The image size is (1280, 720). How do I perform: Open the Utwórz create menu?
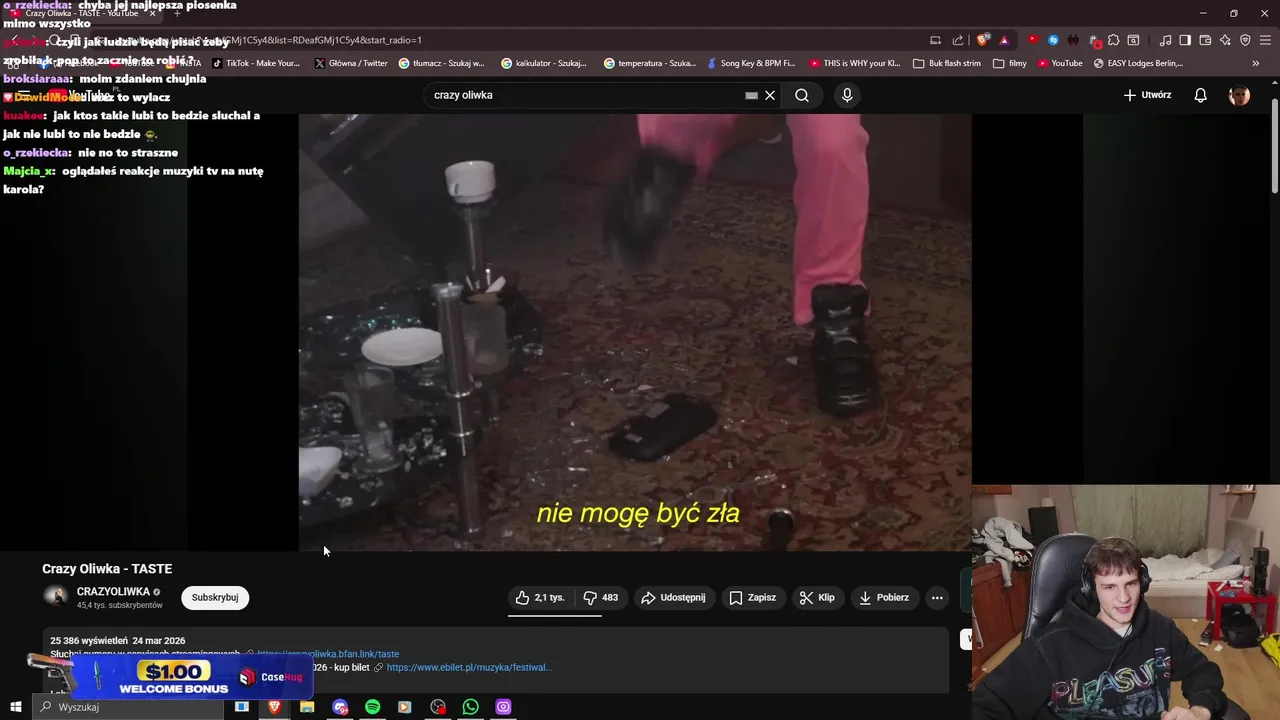1147,95
